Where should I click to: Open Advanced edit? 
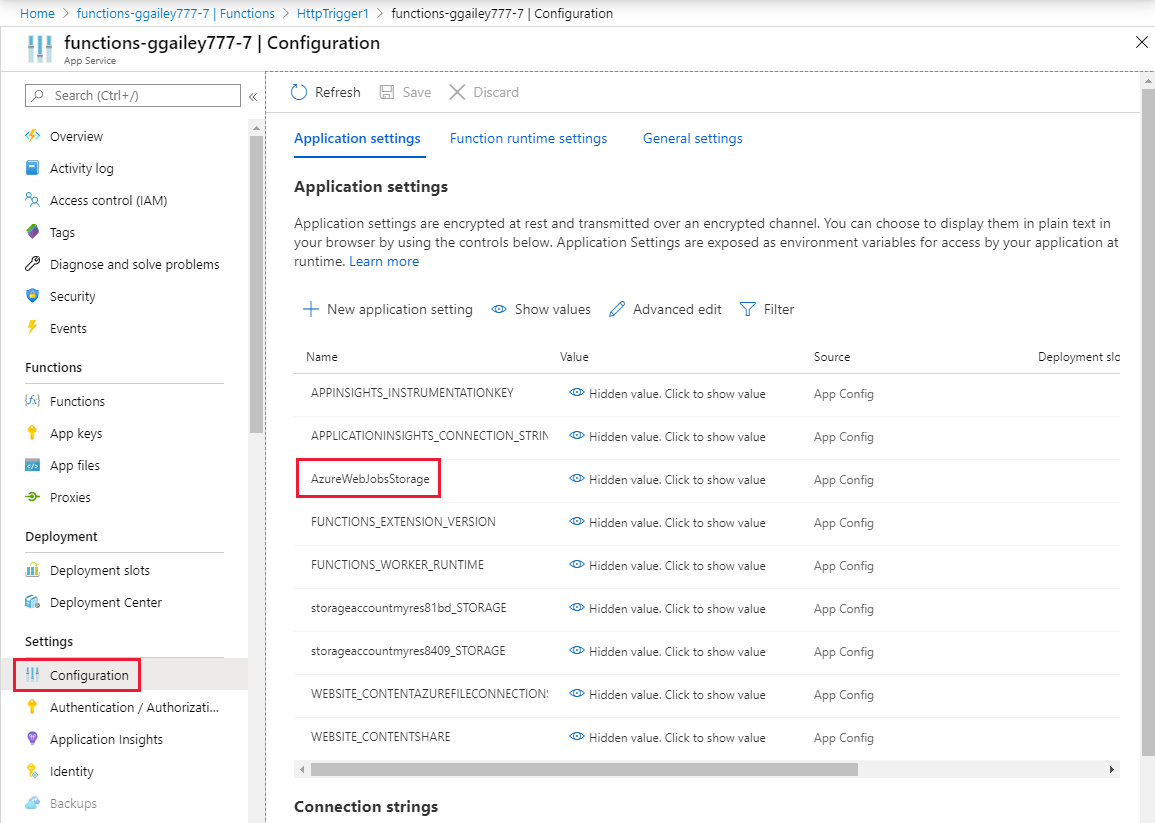tap(665, 309)
